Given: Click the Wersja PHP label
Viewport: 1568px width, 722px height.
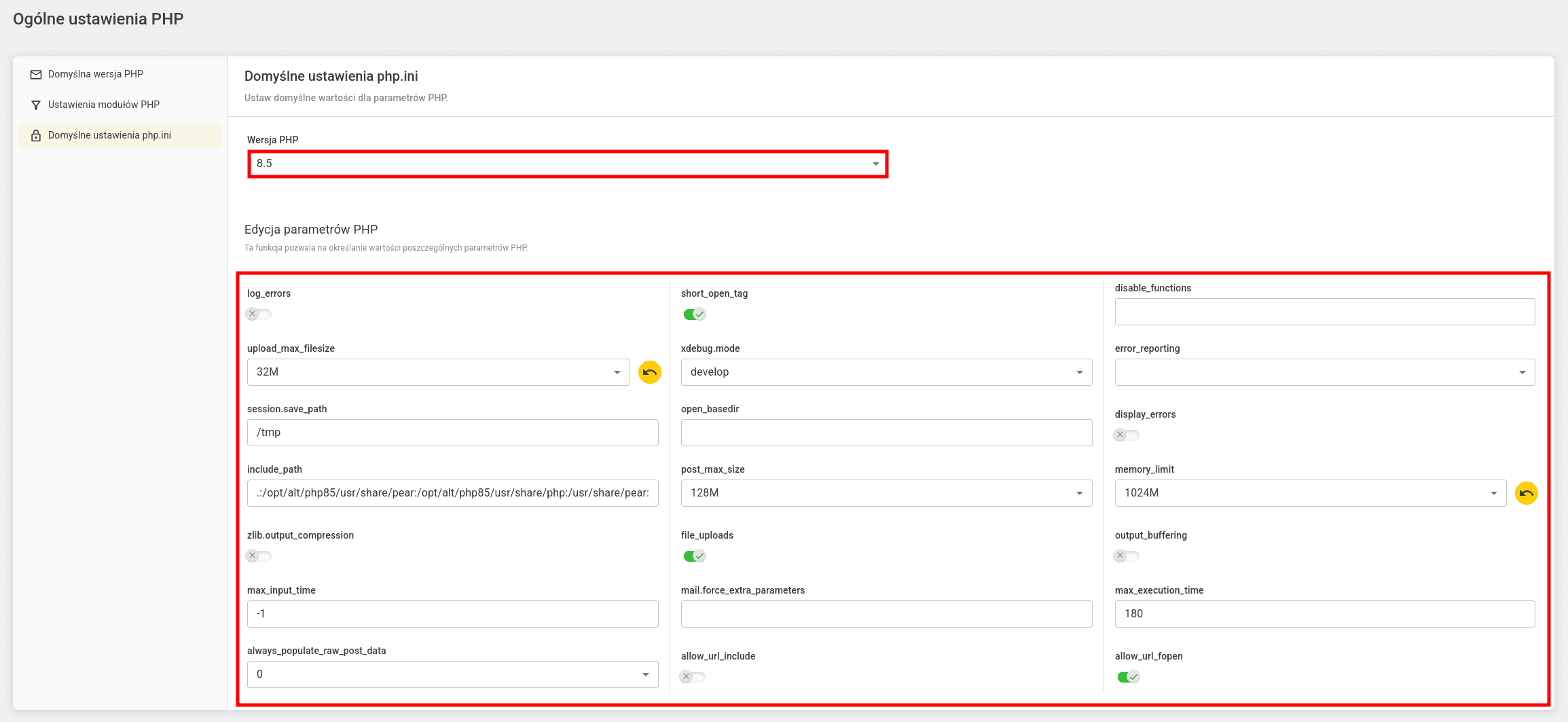Looking at the screenshot, I should point(273,140).
